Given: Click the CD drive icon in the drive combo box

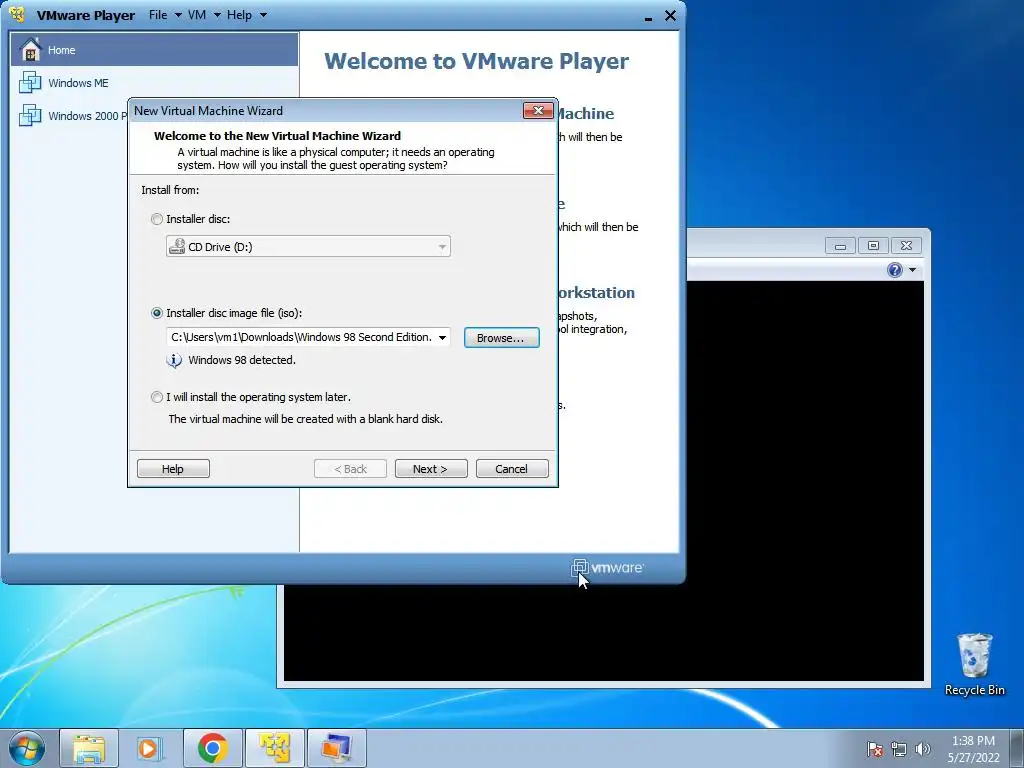Looking at the screenshot, I should [177, 246].
